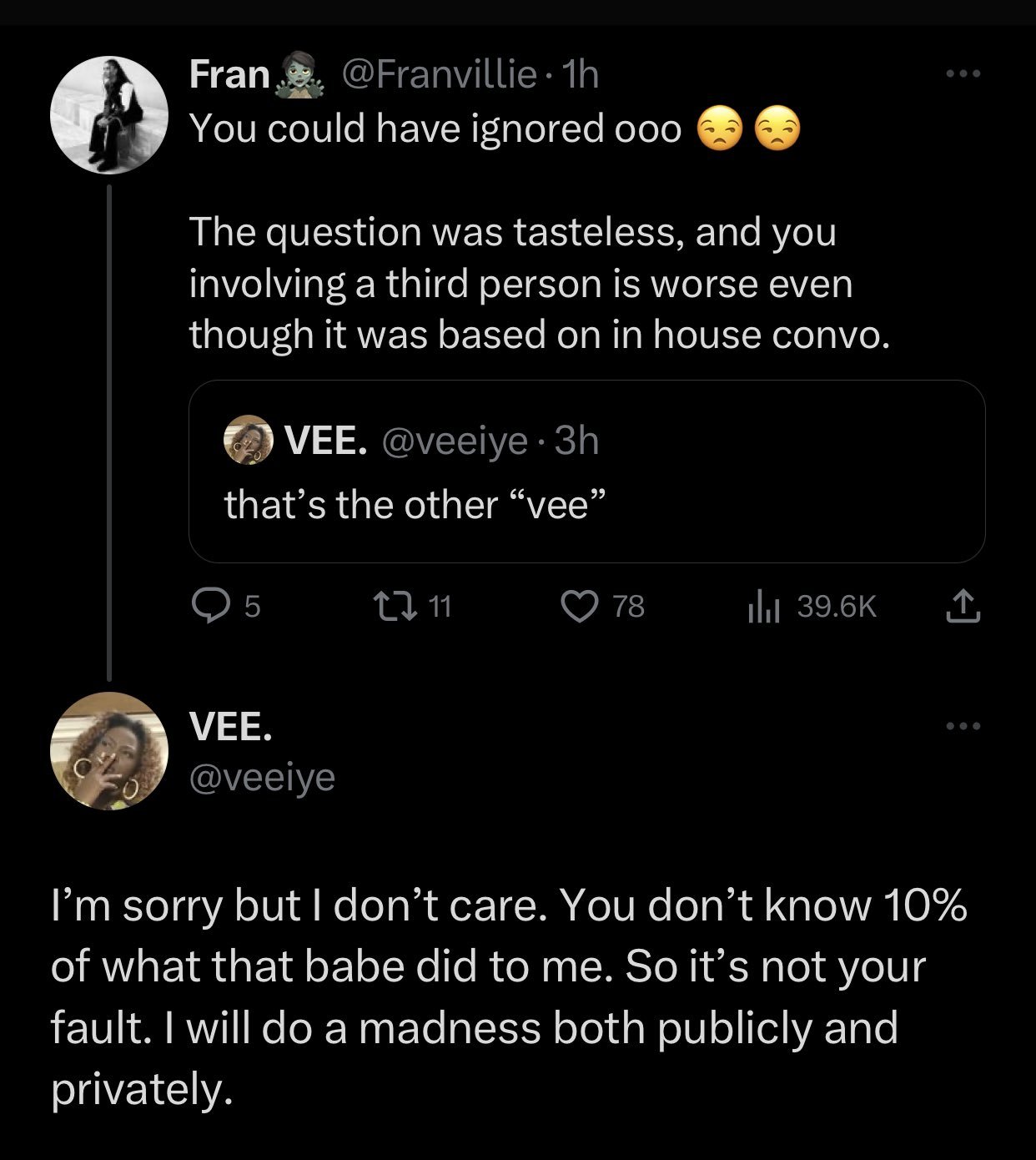Open the three-dot menu on Fran's tweet

pyautogui.click(x=965, y=75)
